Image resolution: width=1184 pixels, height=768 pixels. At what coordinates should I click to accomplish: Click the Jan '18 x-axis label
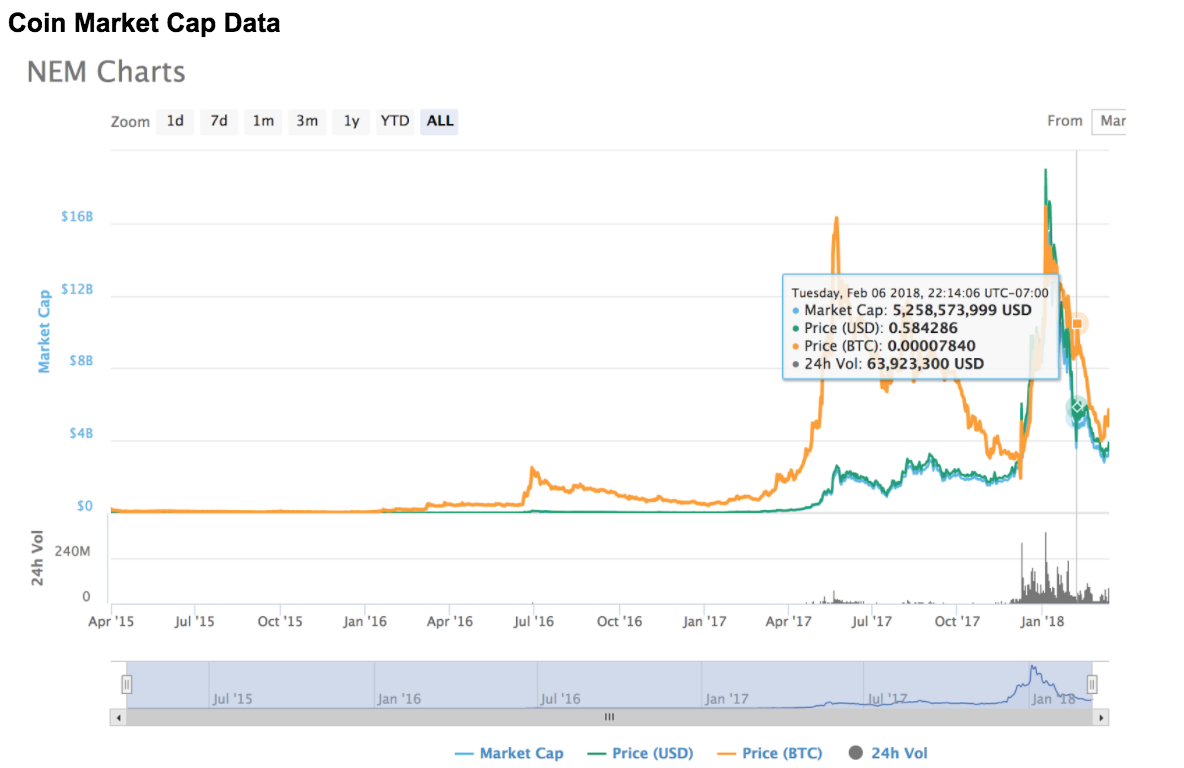click(x=1042, y=621)
